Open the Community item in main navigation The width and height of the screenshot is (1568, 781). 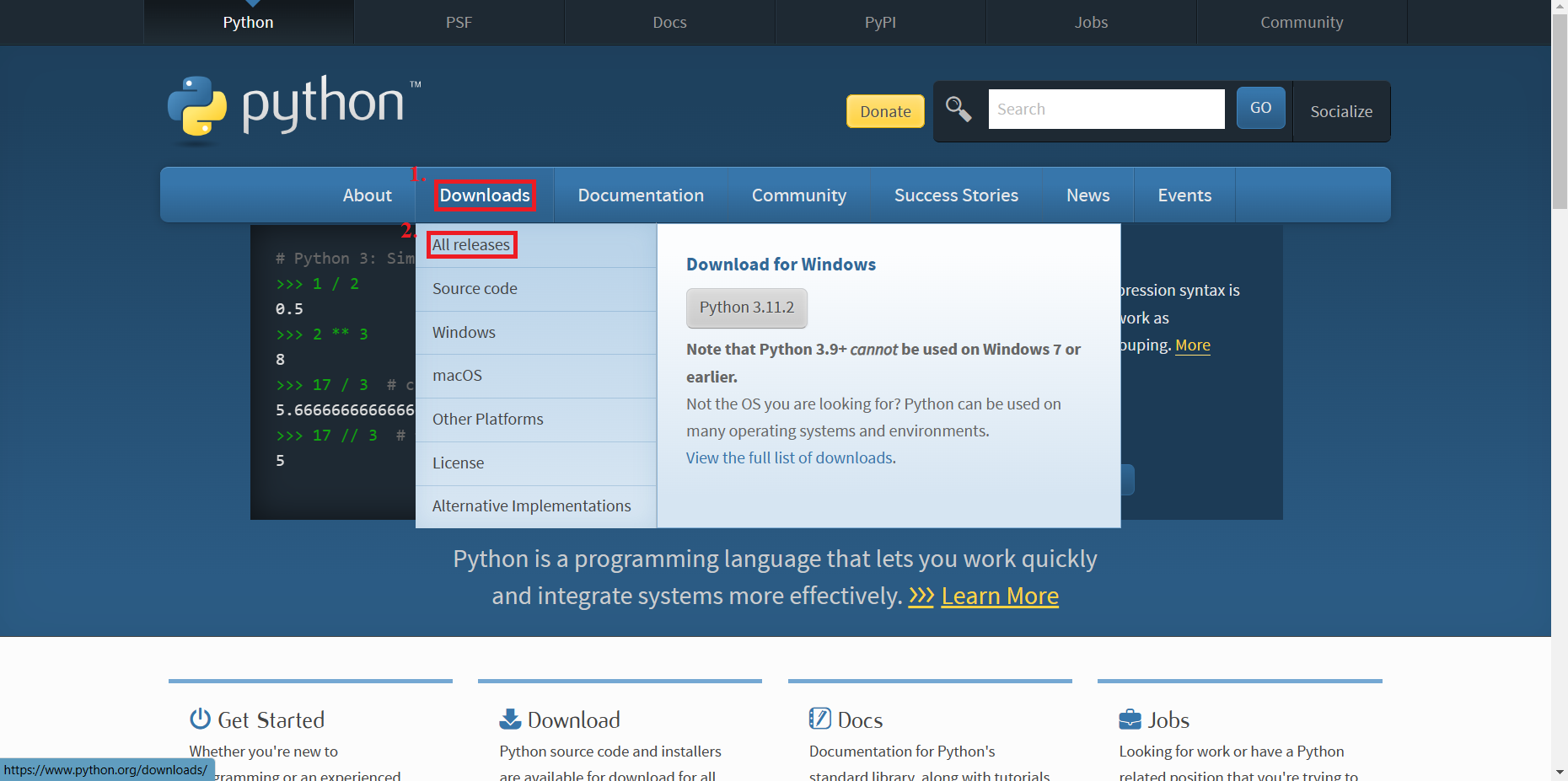tap(799, 195)
